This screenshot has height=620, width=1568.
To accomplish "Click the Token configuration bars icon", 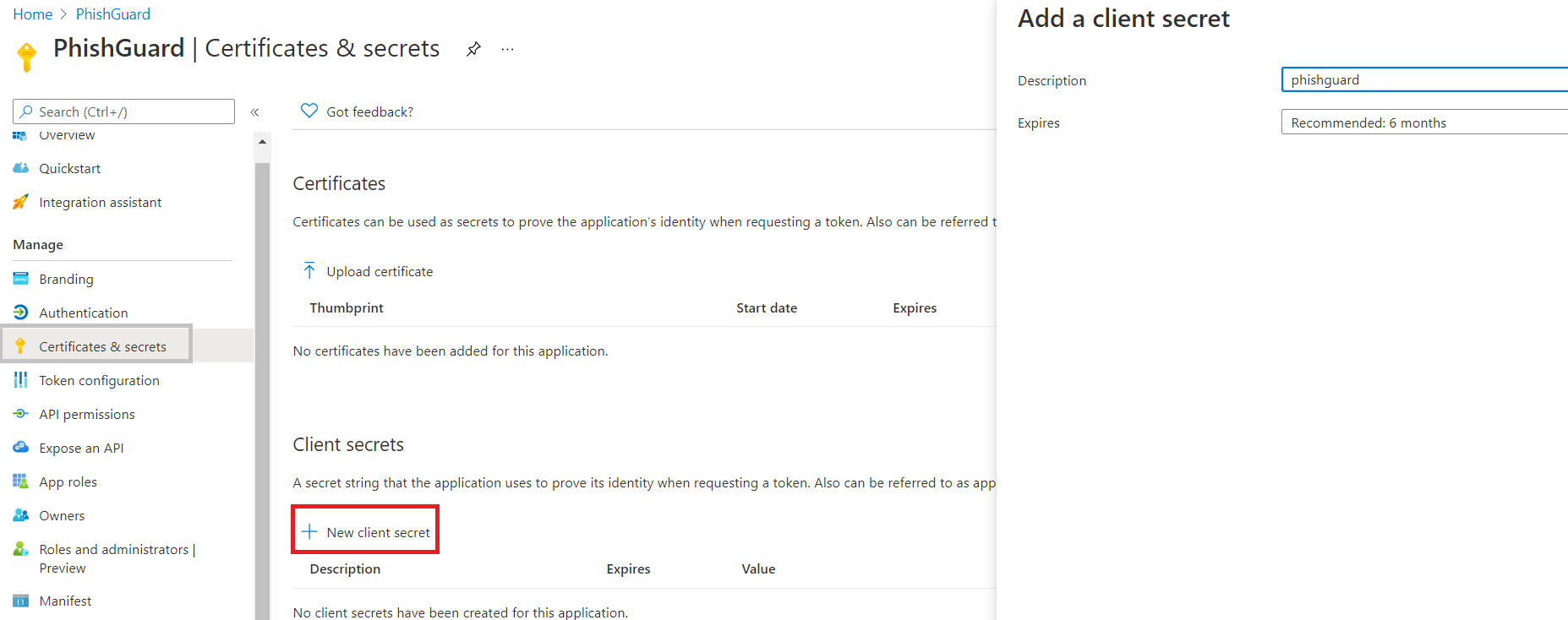I will click(x=21, y=380).
